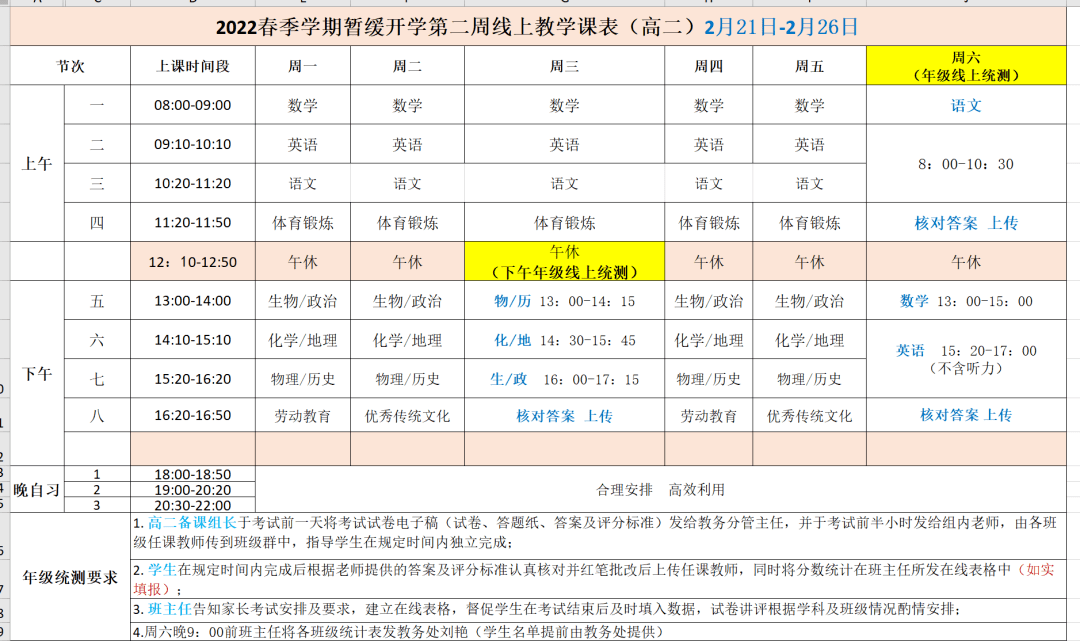The height and width of the screenshot is (641, 1080).
Task: Click the 合理安排 高效利用 merged cell
Action: point(660,489)
